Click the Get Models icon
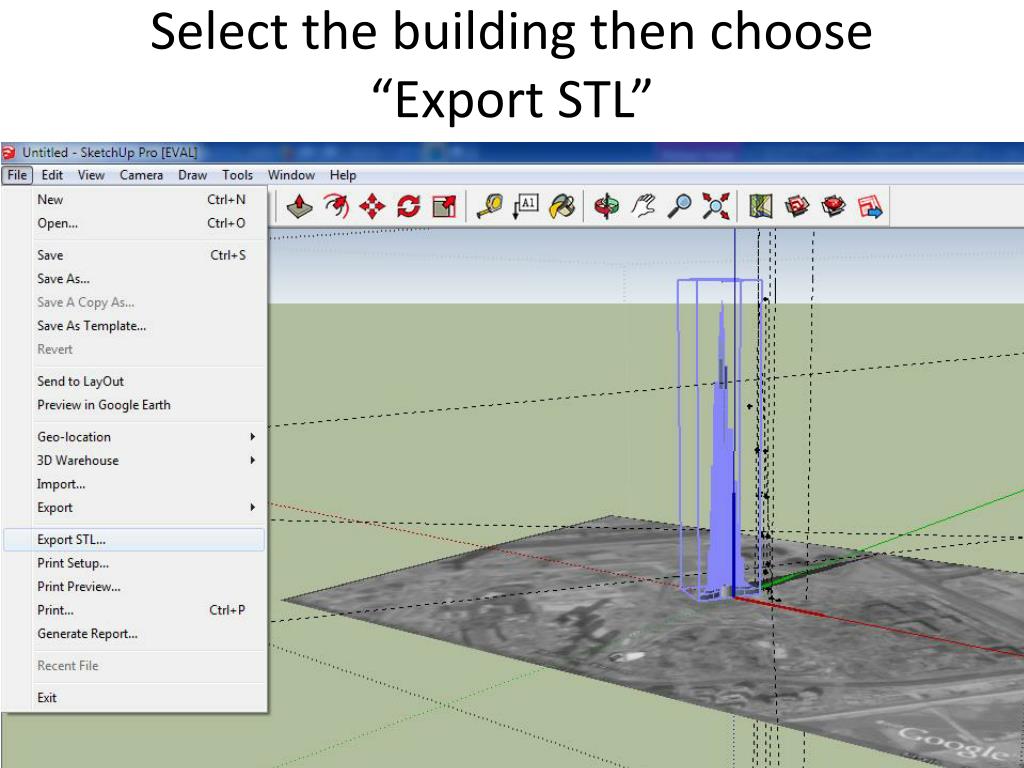This screenshot has width=1024, height=768. point(797,207)
